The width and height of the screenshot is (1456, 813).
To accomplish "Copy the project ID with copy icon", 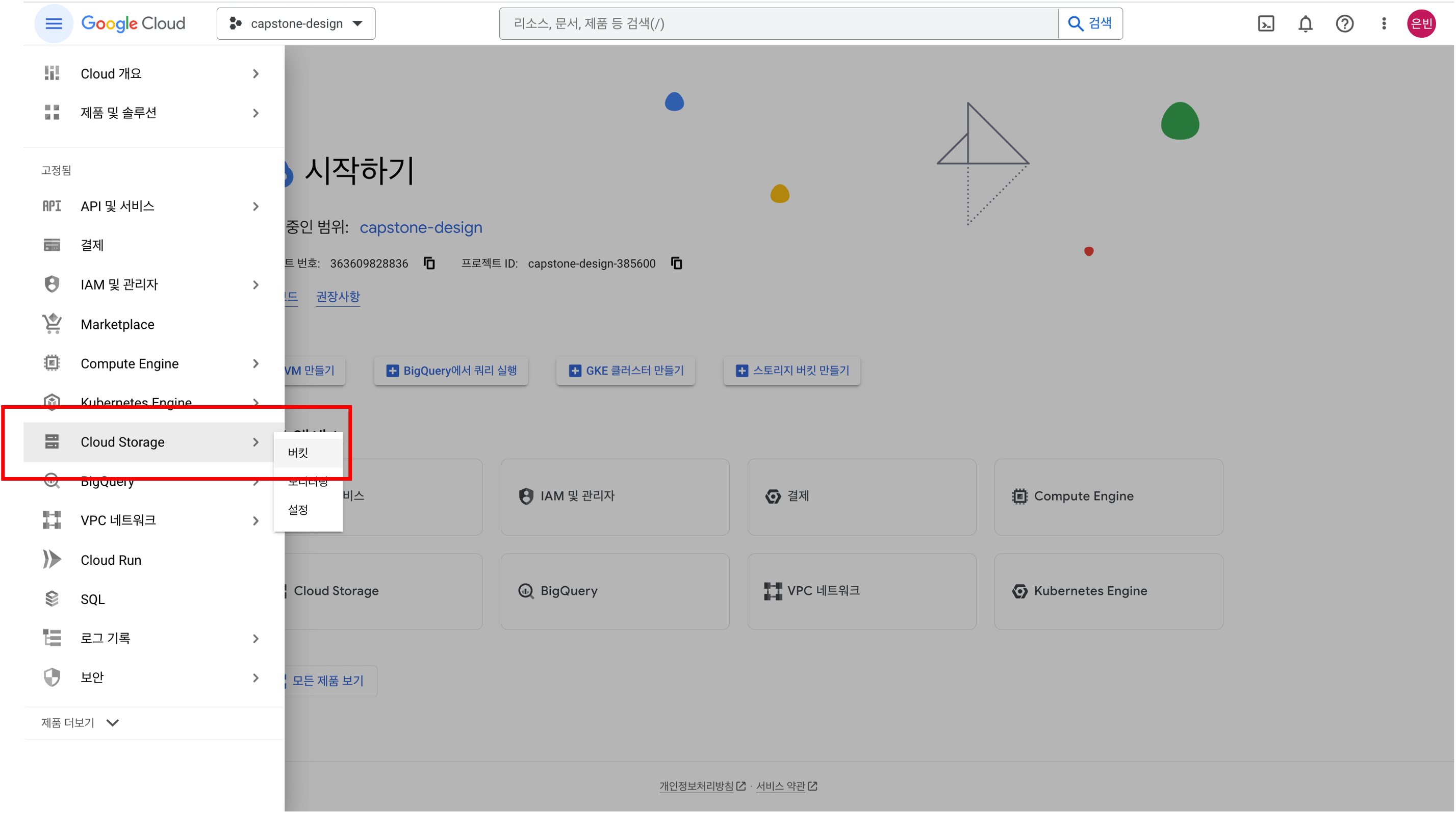I will coord(676,264).
